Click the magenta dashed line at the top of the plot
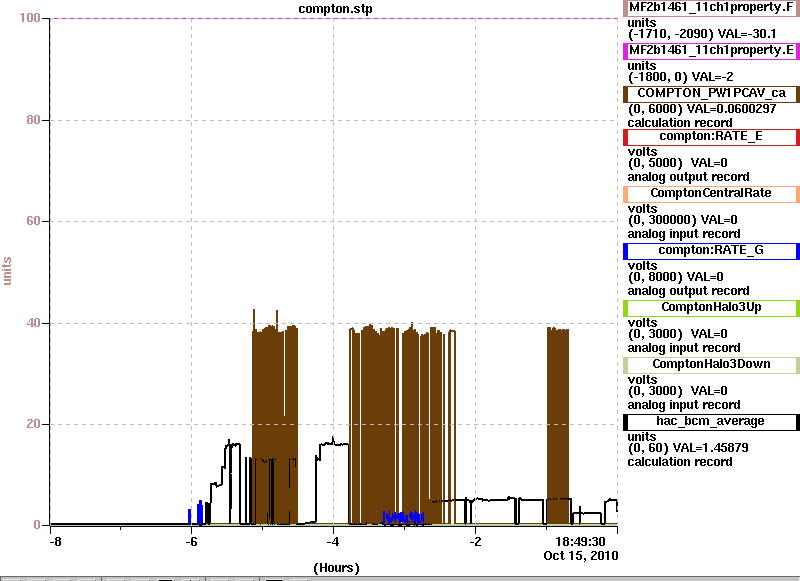Viewport: 800px width, 581px height. click(334, 18)
